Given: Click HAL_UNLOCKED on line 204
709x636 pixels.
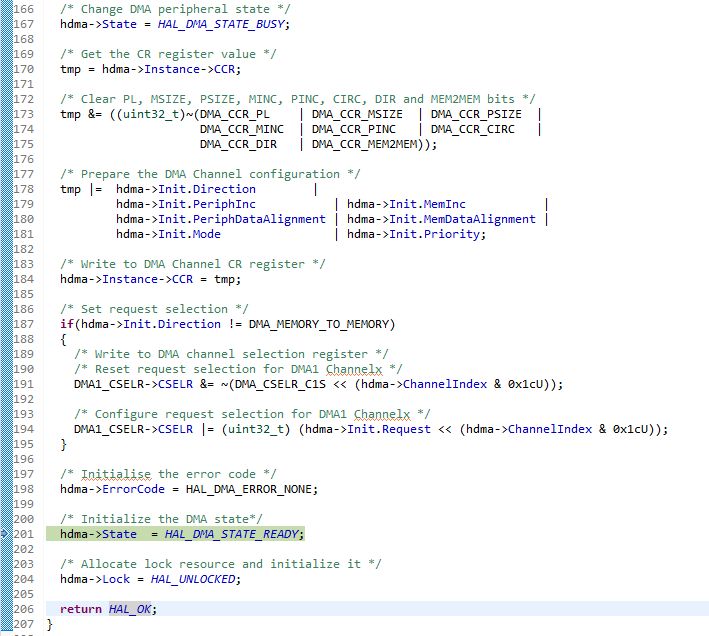Looking at the screenshot, I should click(x=193, y=579).
